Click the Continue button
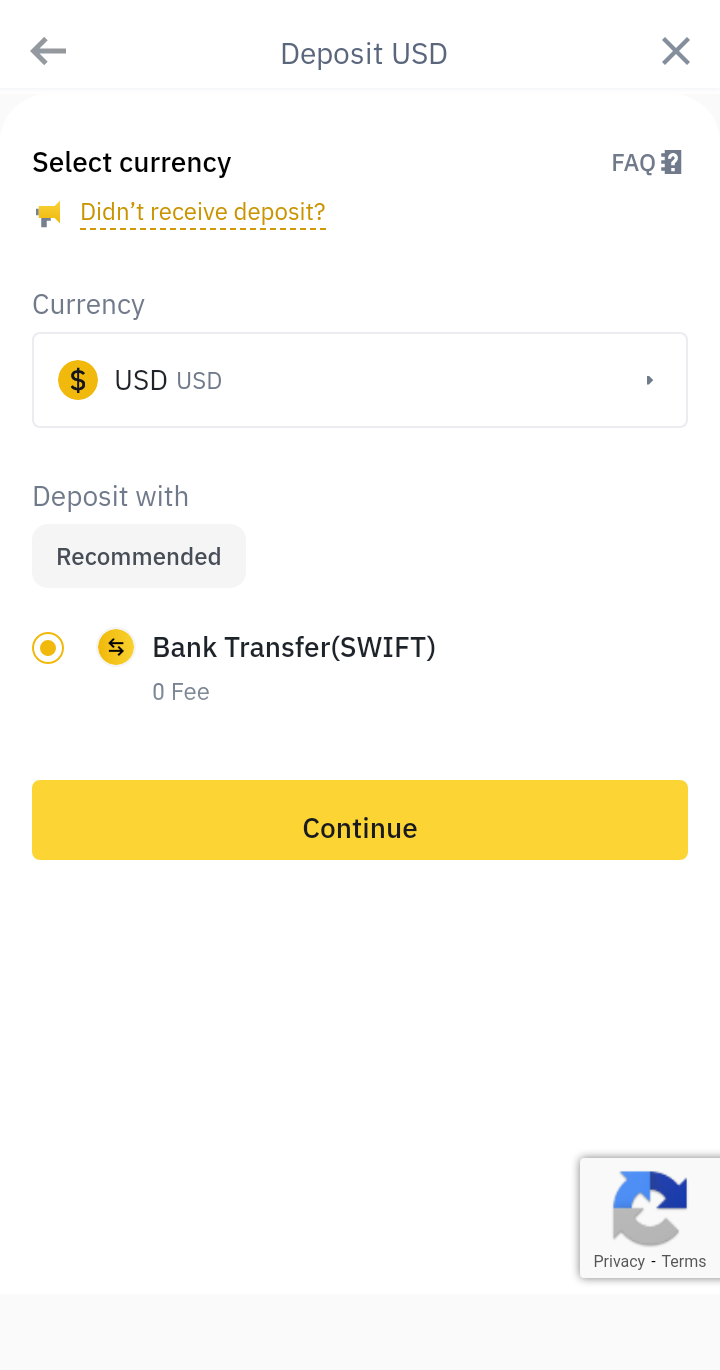Screen dimensions: 720x1370 tap(360, 820)
